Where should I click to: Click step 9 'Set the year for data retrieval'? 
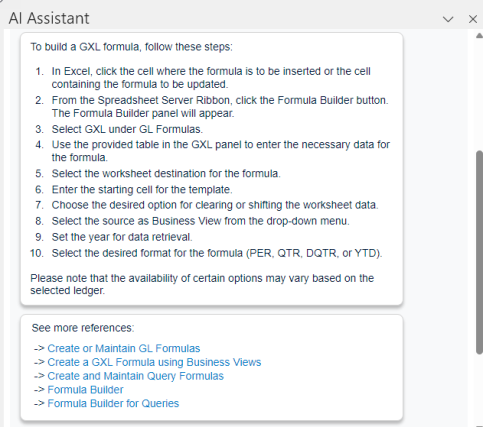[x=122, y=237]
